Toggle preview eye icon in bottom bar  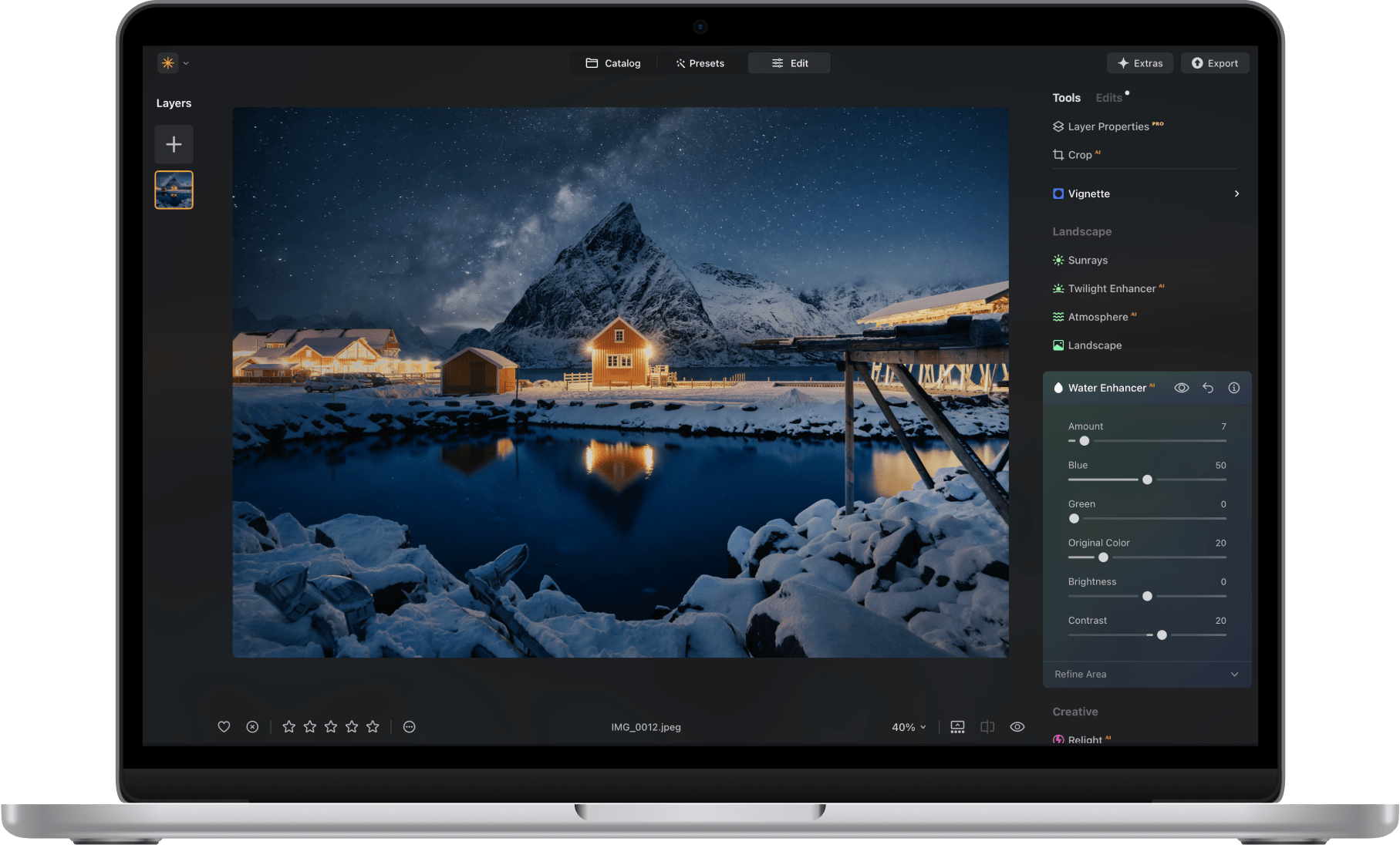(1017, 726)
